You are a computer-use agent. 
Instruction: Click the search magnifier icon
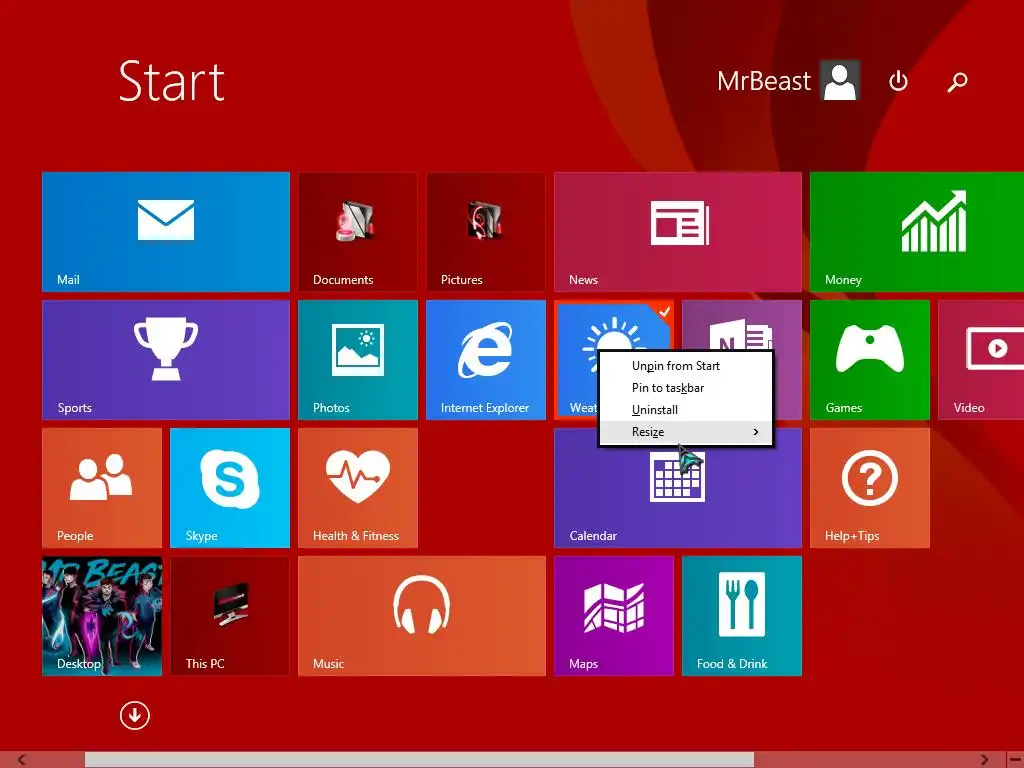(x=957, y=82)
